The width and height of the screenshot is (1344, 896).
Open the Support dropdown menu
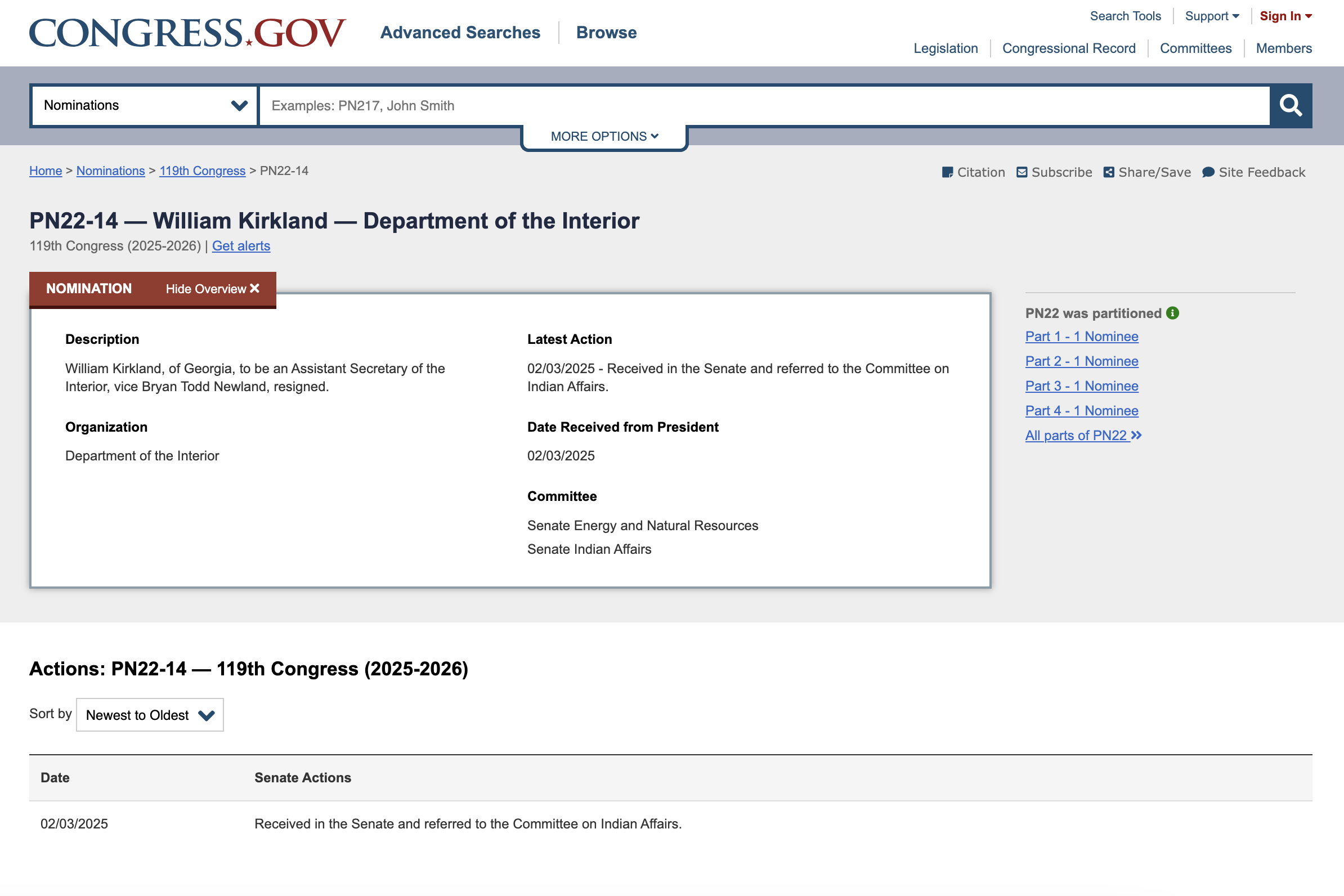1212,16
